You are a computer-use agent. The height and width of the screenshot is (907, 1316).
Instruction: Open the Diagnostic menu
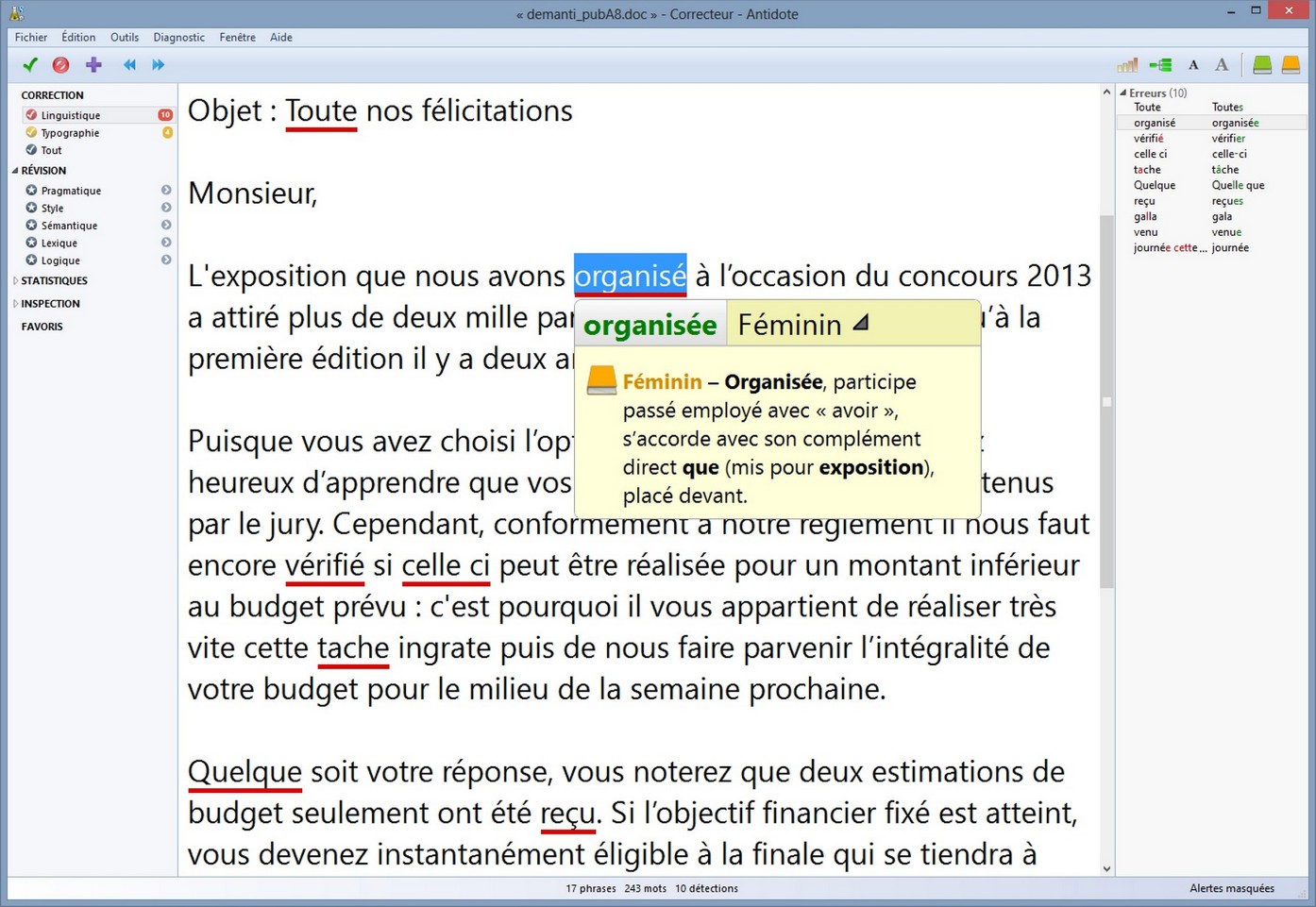[178, 38]
